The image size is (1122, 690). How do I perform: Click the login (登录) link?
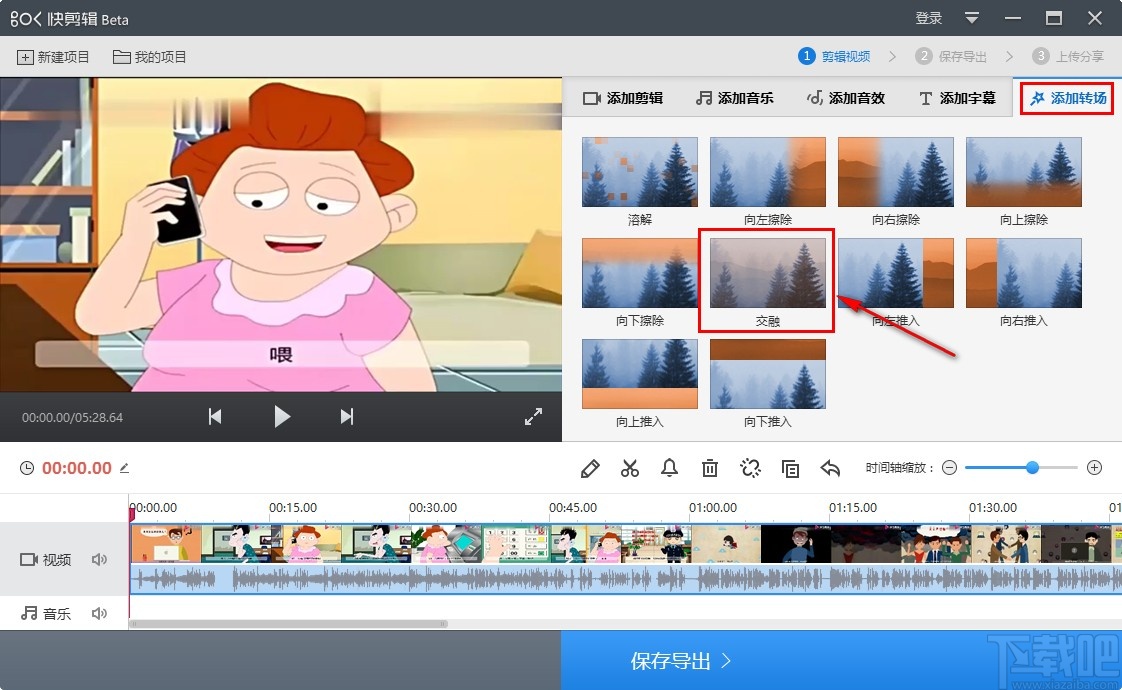929,18
